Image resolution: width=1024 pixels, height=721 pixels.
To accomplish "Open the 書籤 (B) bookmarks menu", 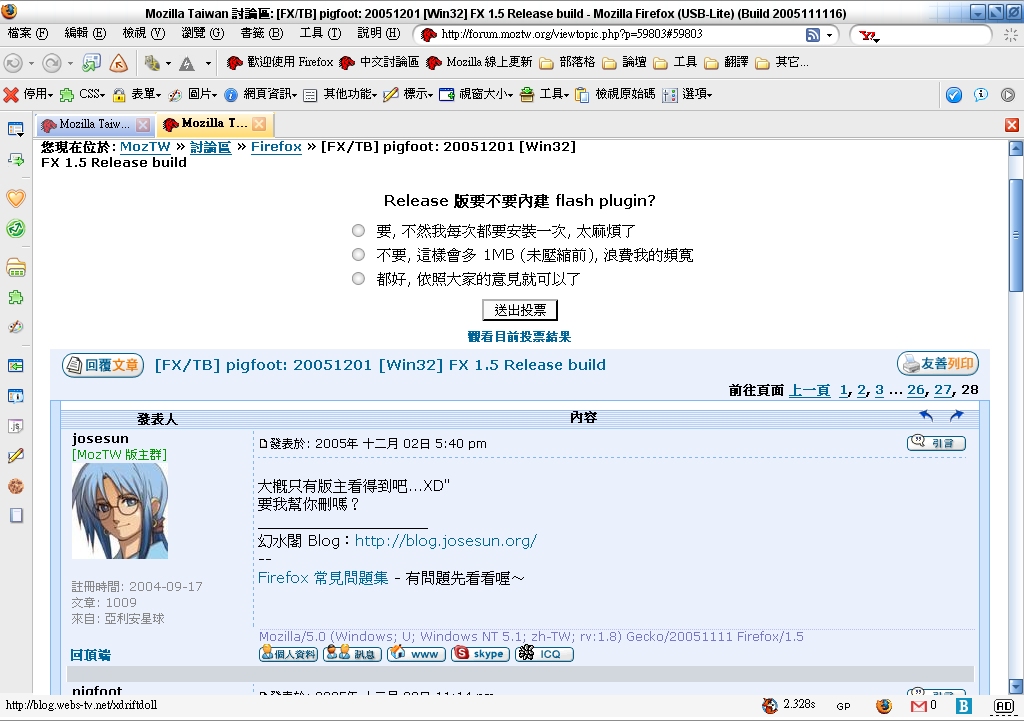I will pos(262,33).
